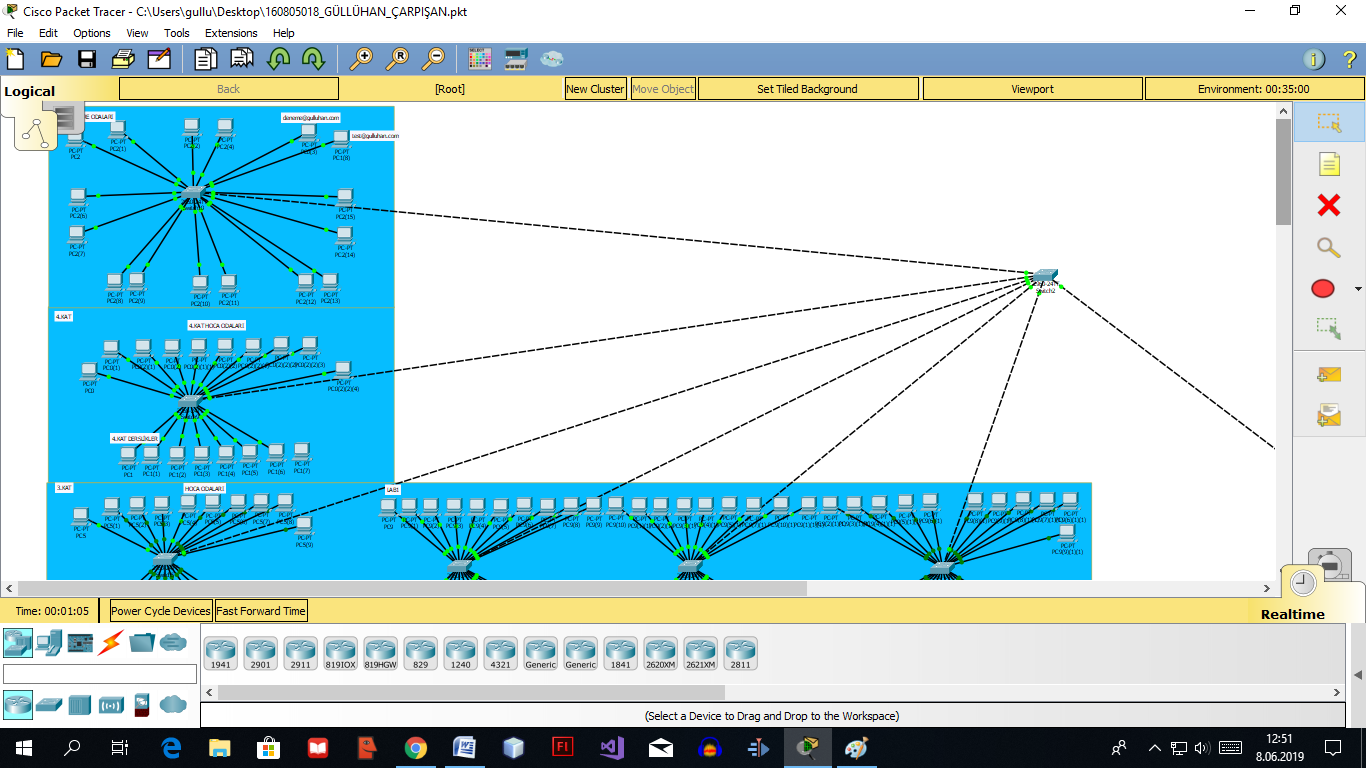Open the Drawing Palette icon
Screen dimensions: 1366x768
click(x=480, y=59)
